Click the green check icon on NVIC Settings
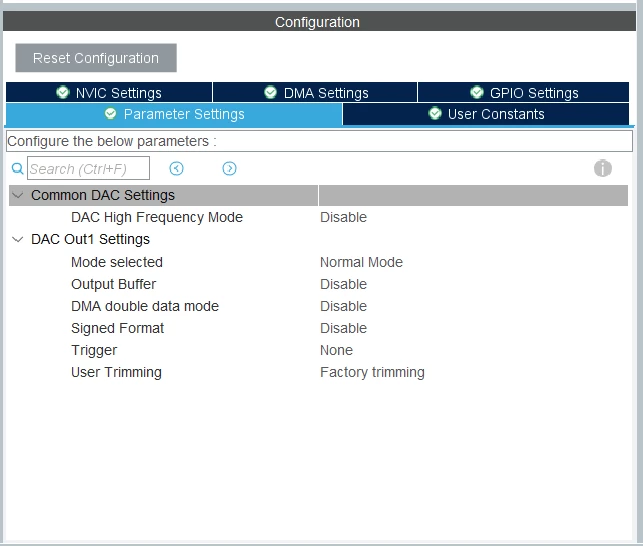The height and width of the screenshot is (546, 643). [x=62, y=92]
